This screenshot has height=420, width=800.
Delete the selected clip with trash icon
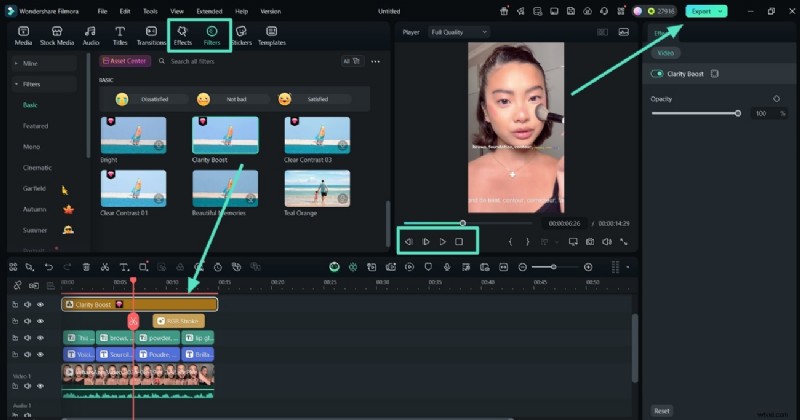click(x=86, y=267)
